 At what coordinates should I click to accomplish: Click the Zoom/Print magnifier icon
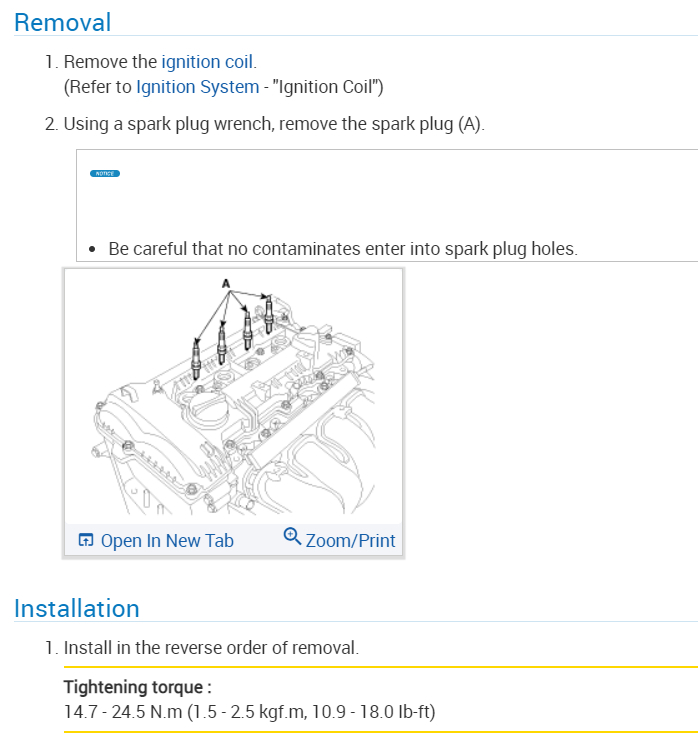(x=292, y=536)
